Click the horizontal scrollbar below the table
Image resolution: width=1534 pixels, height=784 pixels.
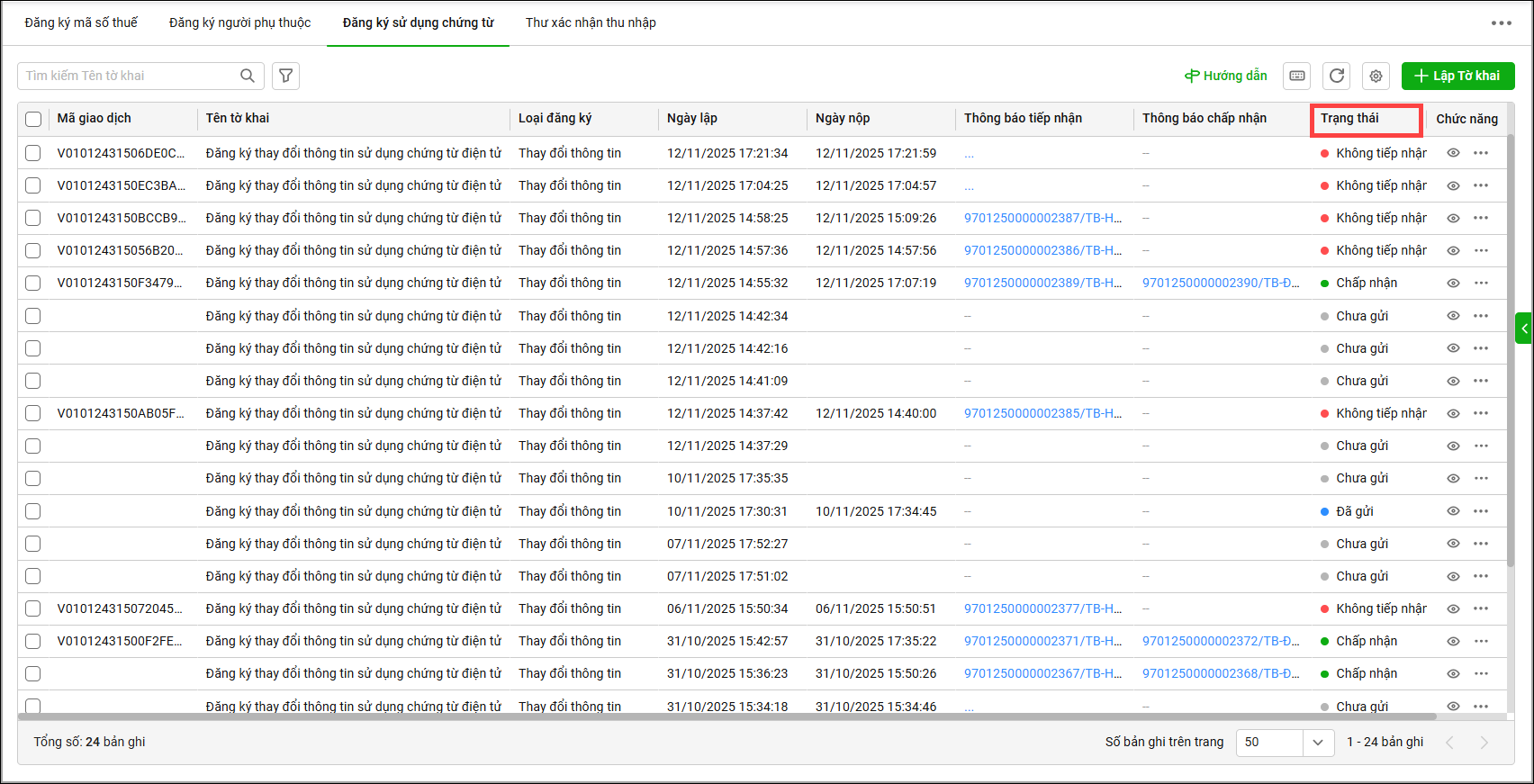[x=727, y=717]
